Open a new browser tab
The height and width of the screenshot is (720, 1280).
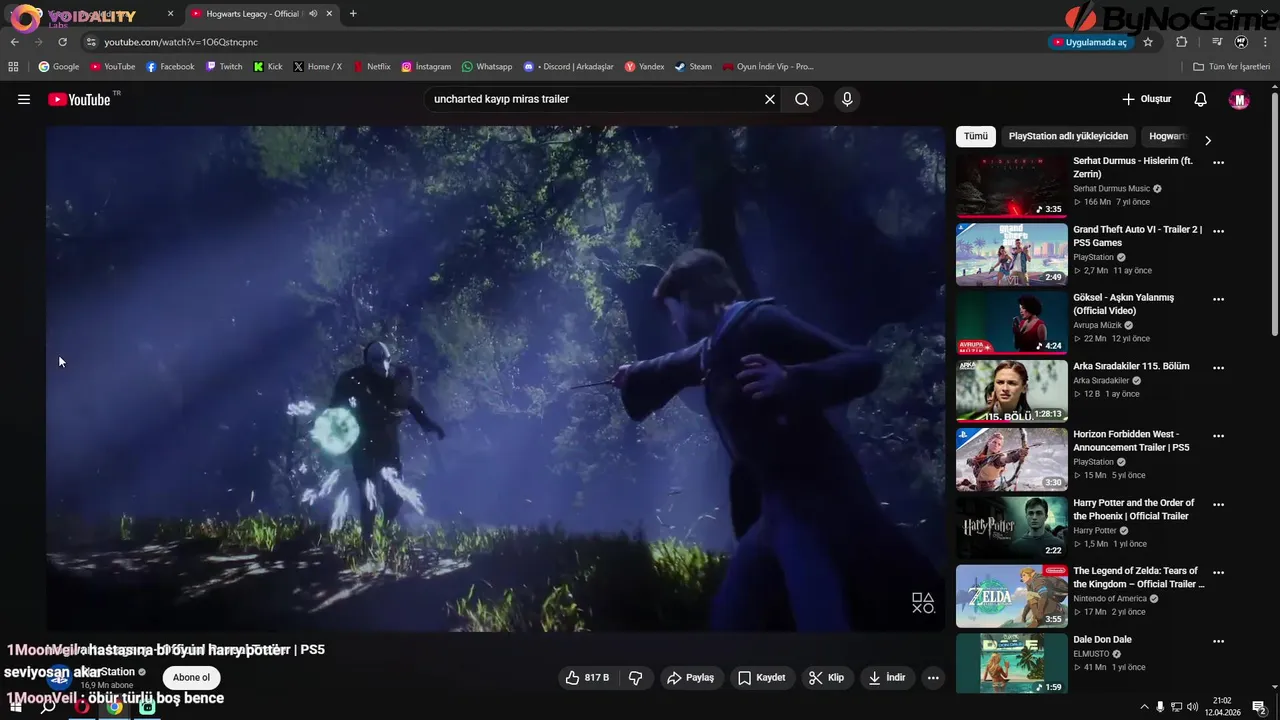click(353, 14)
